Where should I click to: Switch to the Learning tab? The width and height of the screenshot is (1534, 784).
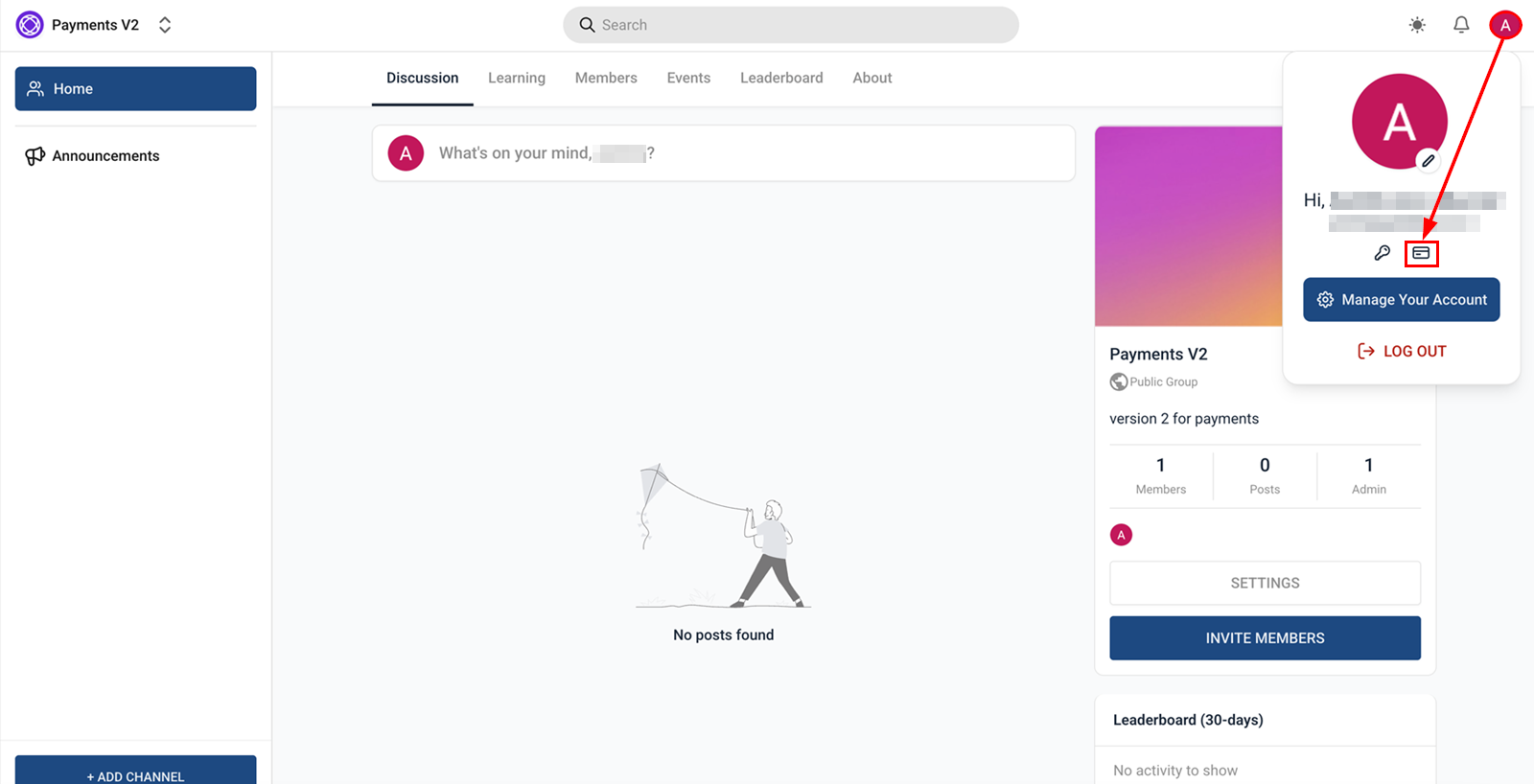click(516, 78)
